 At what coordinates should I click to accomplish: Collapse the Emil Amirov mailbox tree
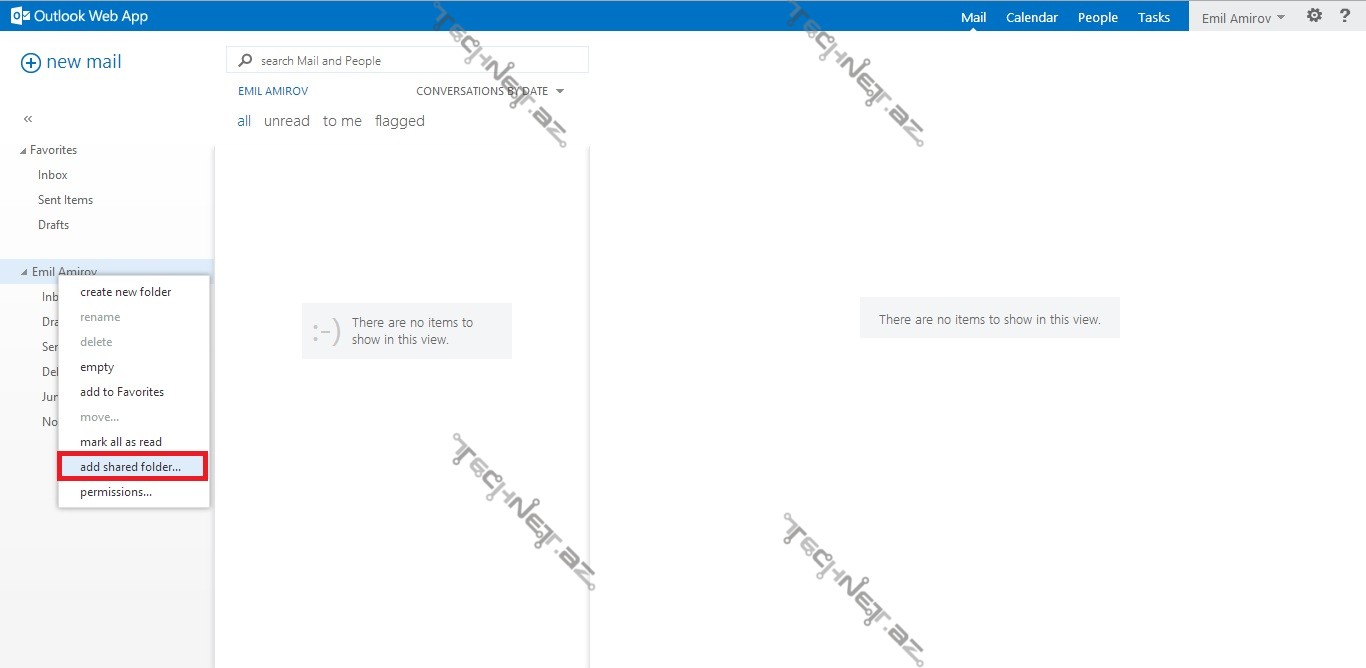click(24, 273)
